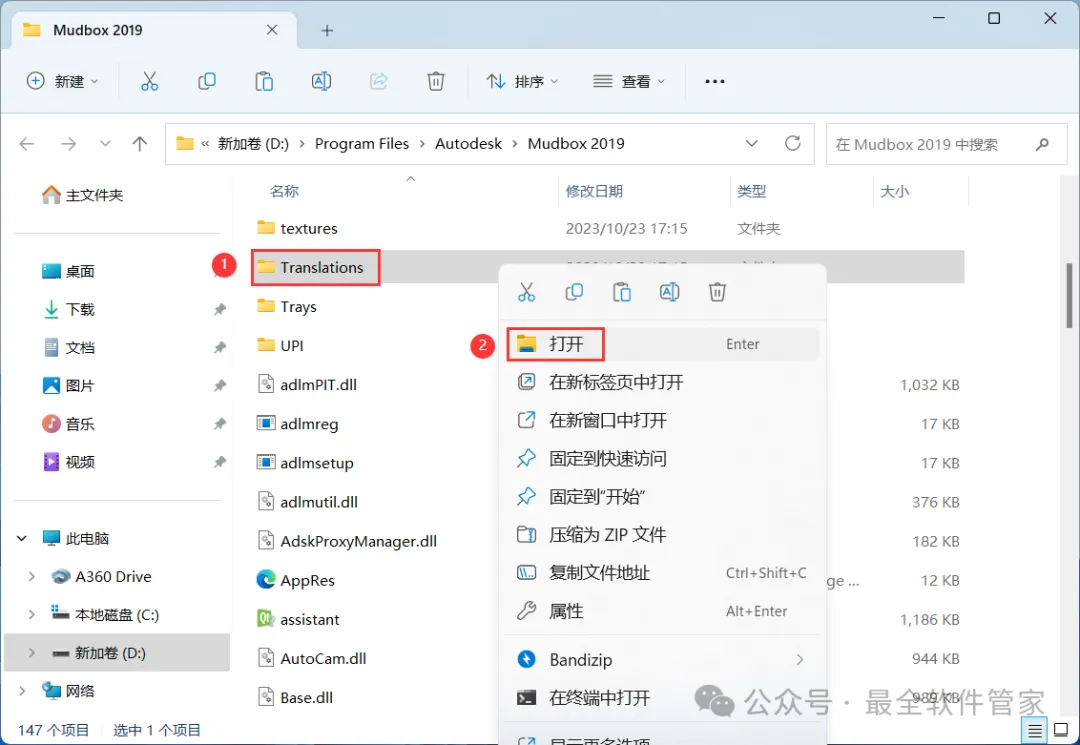Sort by the 名称 column header
This screenshot has width=1080, height=745.
tap(284, 191)
